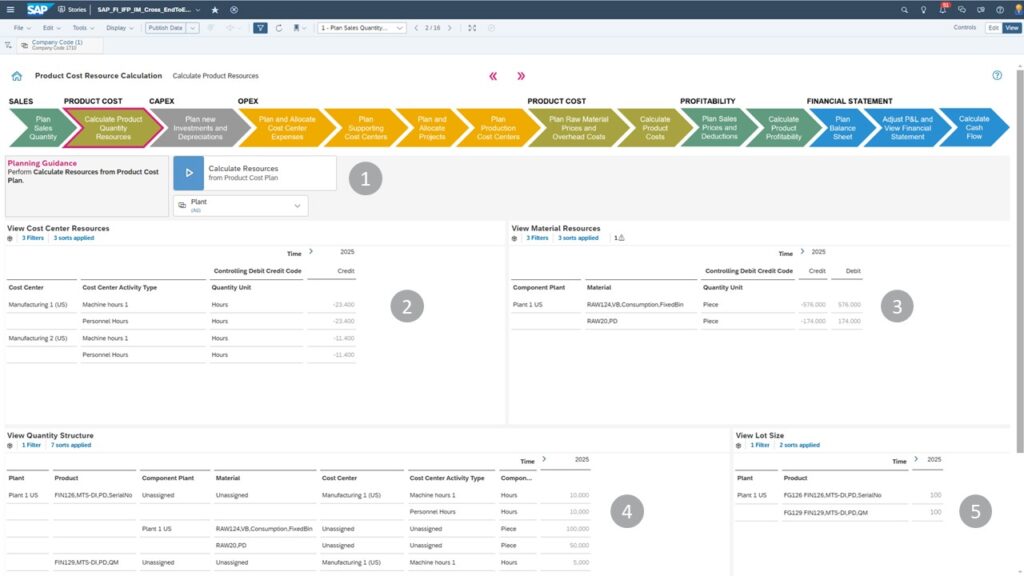Open the Tools menu

point(82,28)
